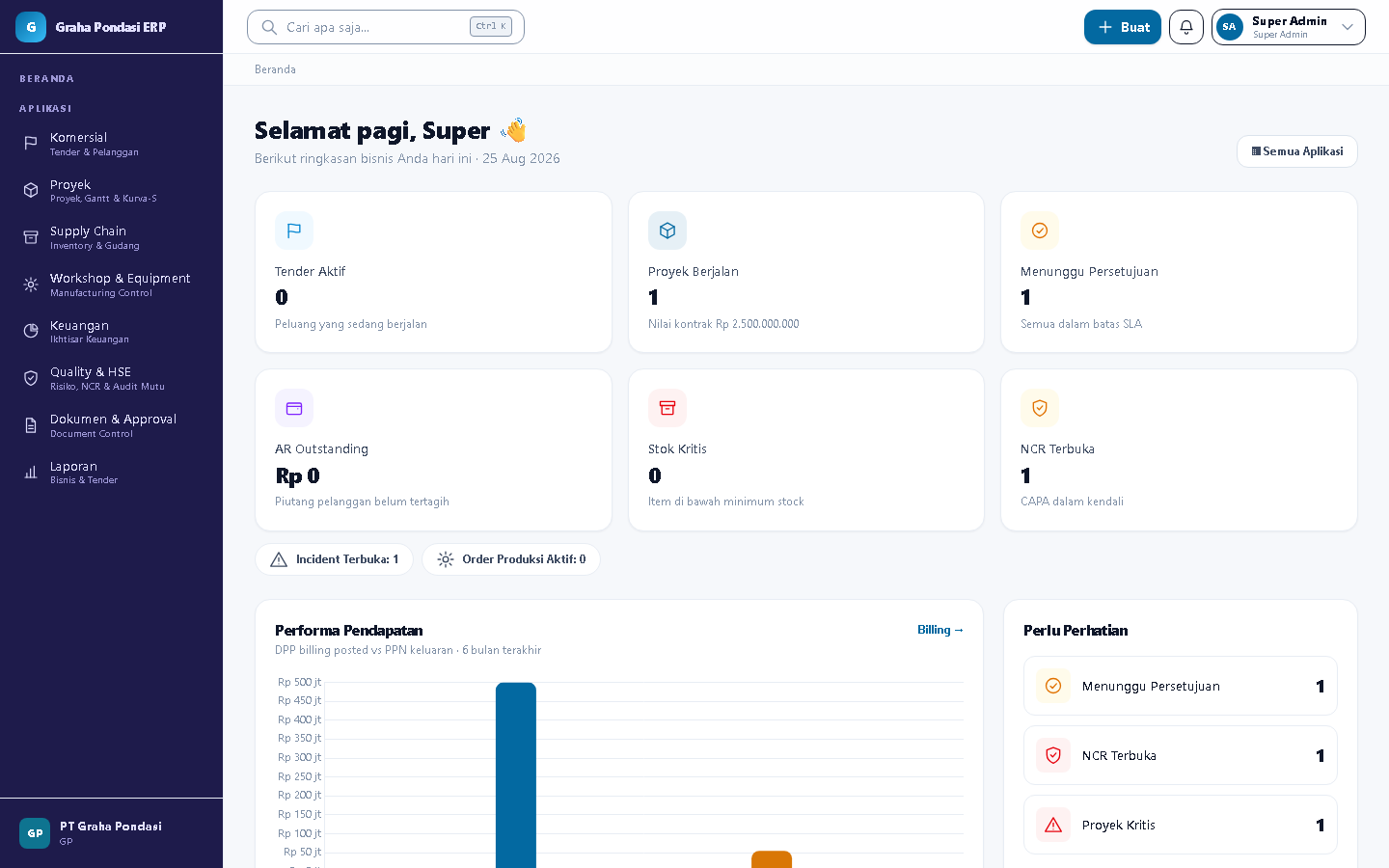Click Beranda breadcrumb link

275,69
